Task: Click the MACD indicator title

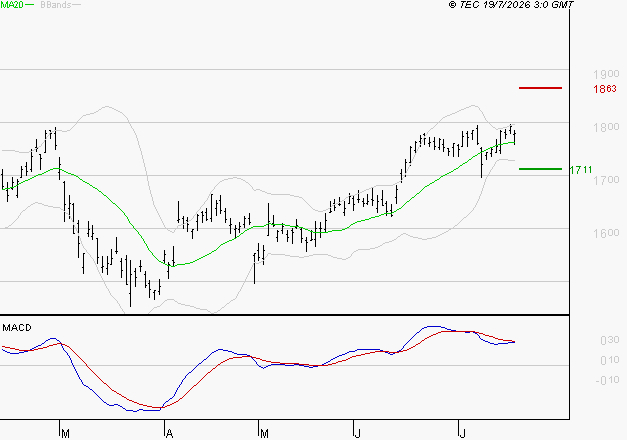Action: 17,328
